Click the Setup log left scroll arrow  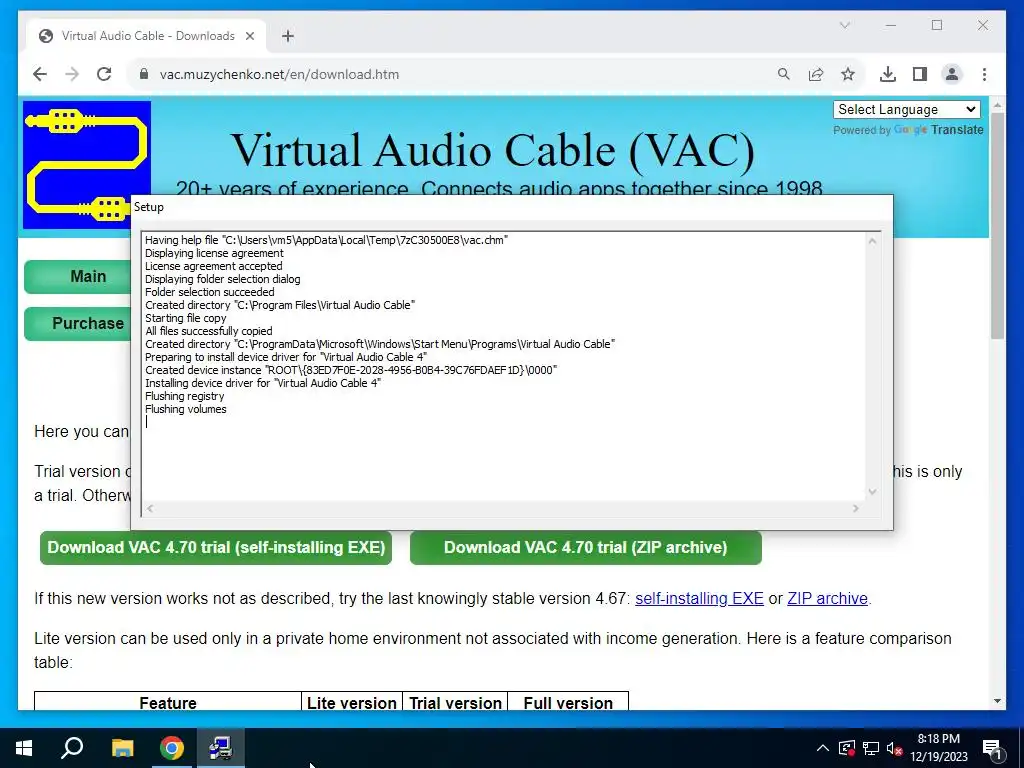pyautogui.click(x=150, y=508)
